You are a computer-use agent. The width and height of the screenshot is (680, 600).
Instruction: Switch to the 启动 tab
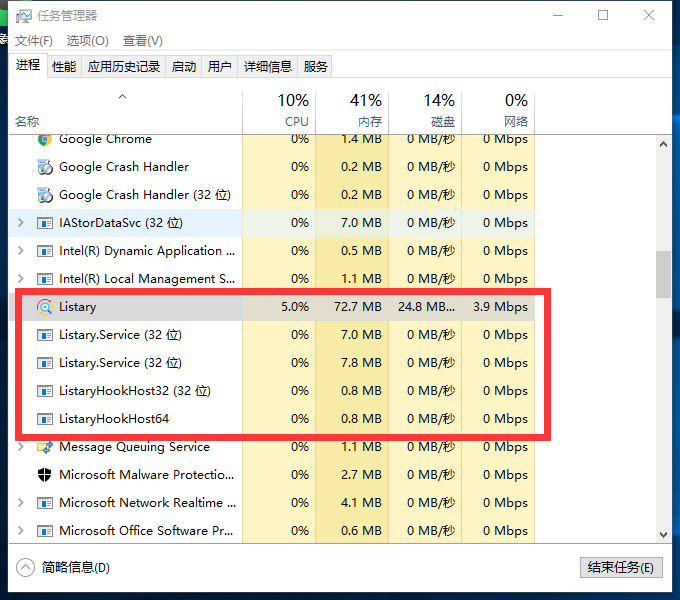click(x=184, y=67)
